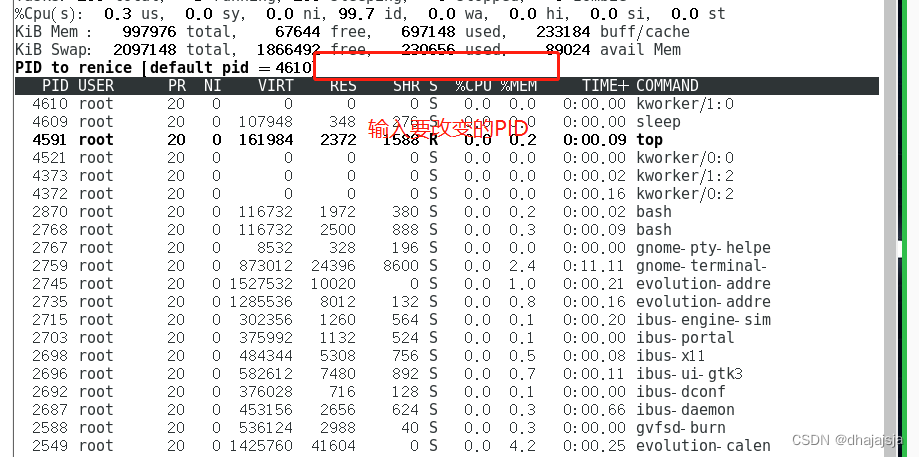
Task: Click the 2097148 swap total value
Action: pyautogui.click(x=145, y=50)
